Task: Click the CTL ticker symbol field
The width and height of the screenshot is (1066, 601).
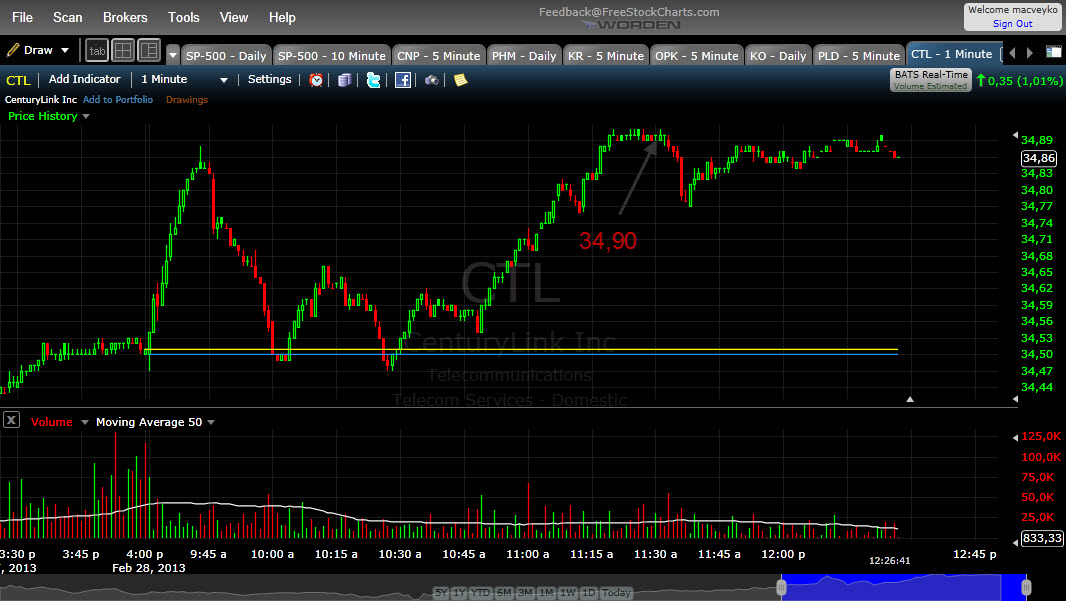Action: [18, 80]
